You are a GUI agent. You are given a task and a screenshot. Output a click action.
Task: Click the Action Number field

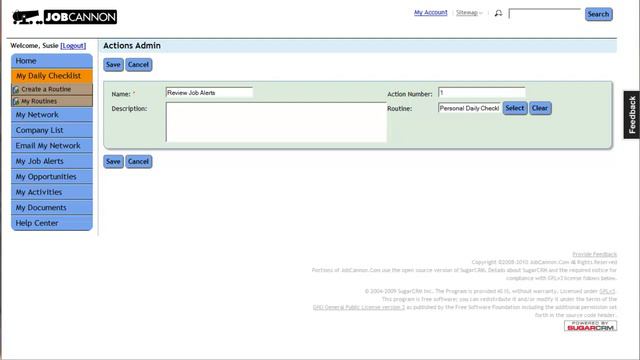[482, 93]
